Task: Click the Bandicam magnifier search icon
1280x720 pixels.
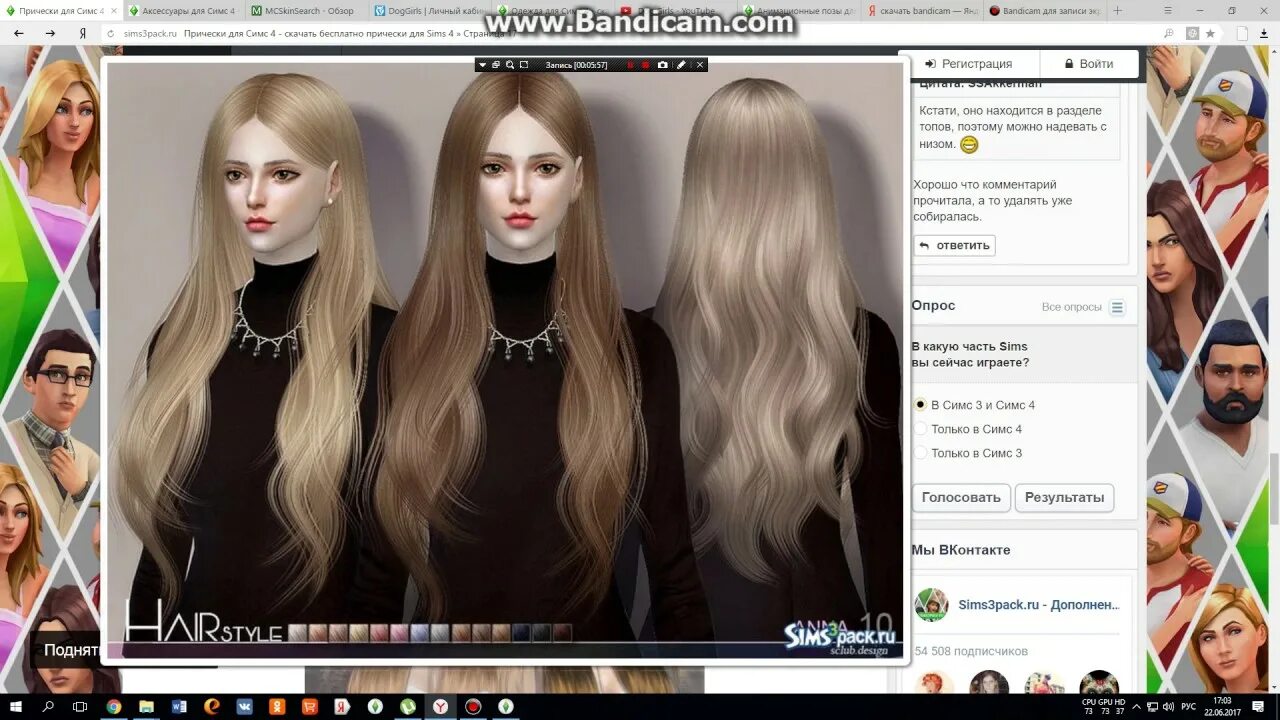Action: 510,65
